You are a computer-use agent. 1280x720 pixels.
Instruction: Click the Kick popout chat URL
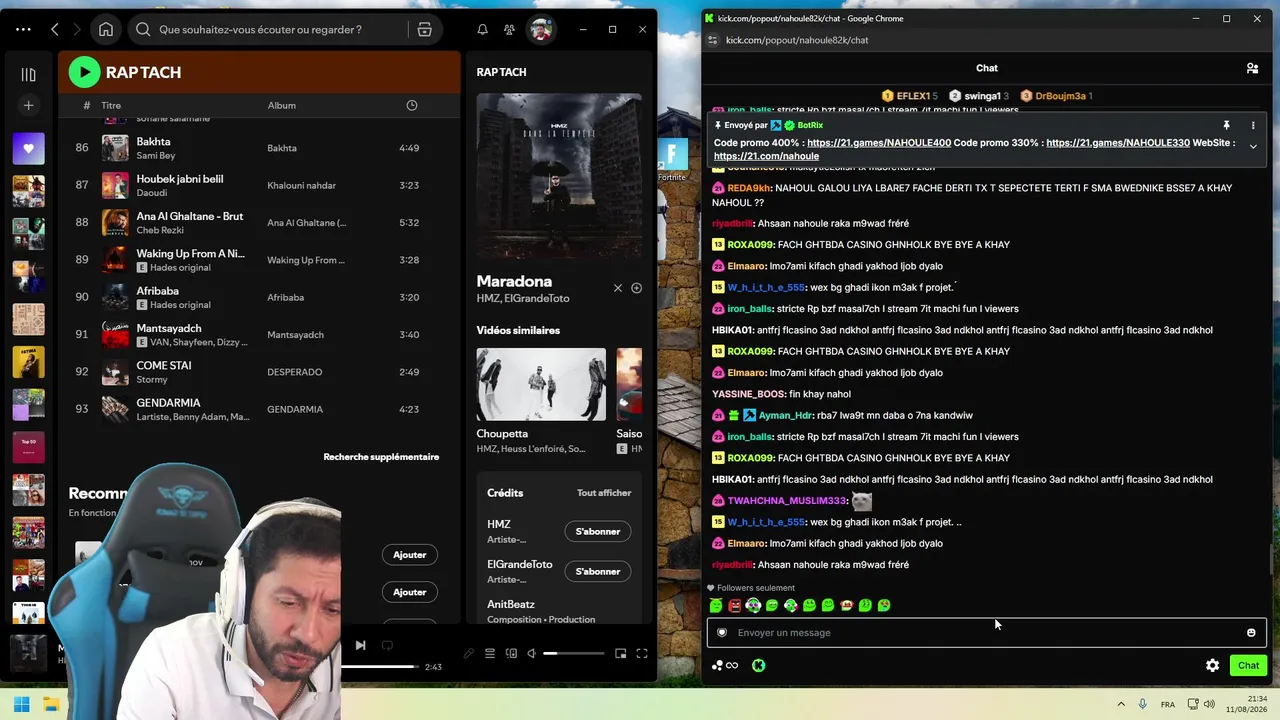coord(797,40)
